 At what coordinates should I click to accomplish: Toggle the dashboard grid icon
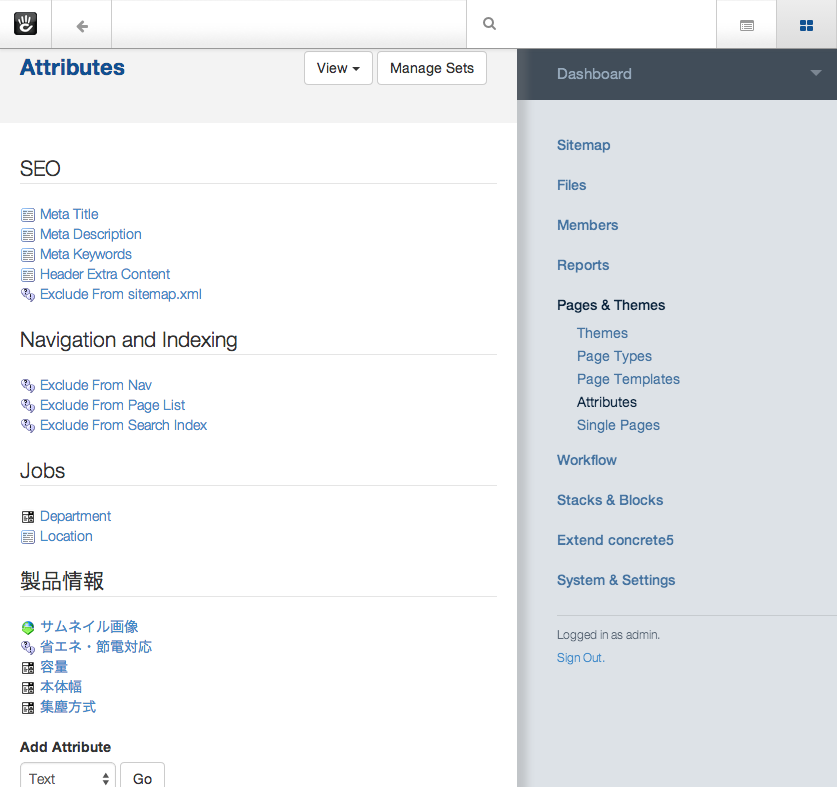(x=806, y=26)
